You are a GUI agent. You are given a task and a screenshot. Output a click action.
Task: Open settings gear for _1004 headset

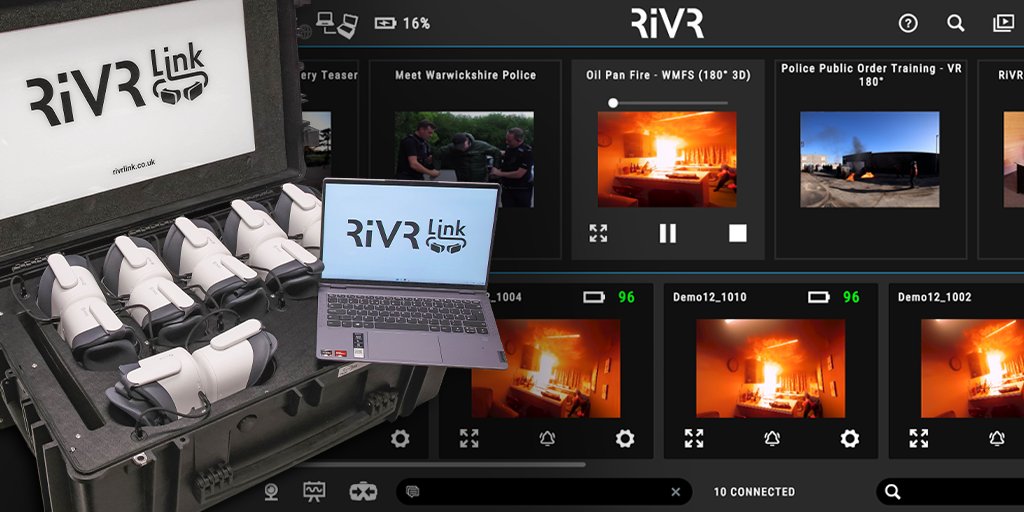point(624,438)
